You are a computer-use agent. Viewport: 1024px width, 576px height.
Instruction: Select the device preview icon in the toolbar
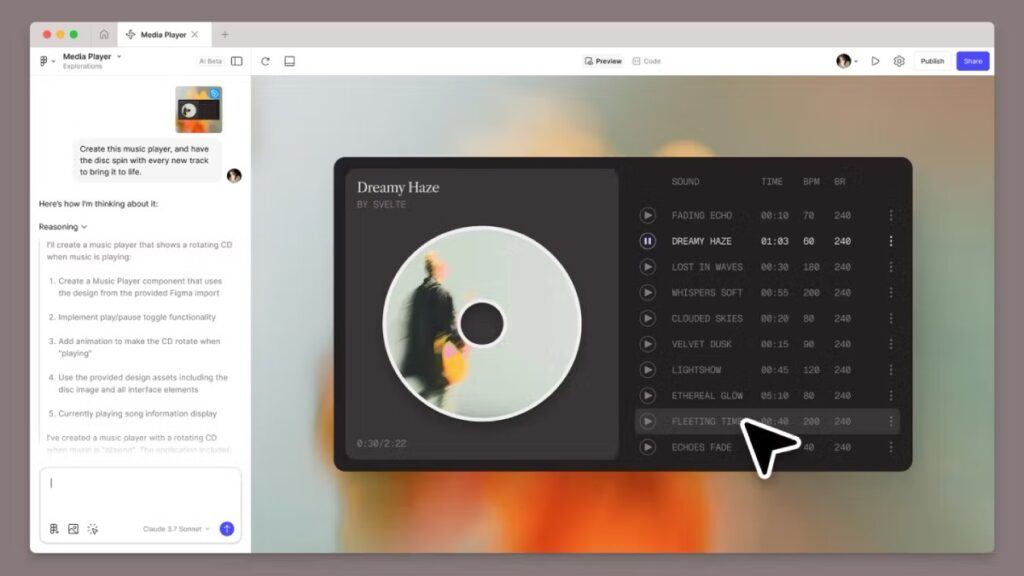[x=289, y=61]
